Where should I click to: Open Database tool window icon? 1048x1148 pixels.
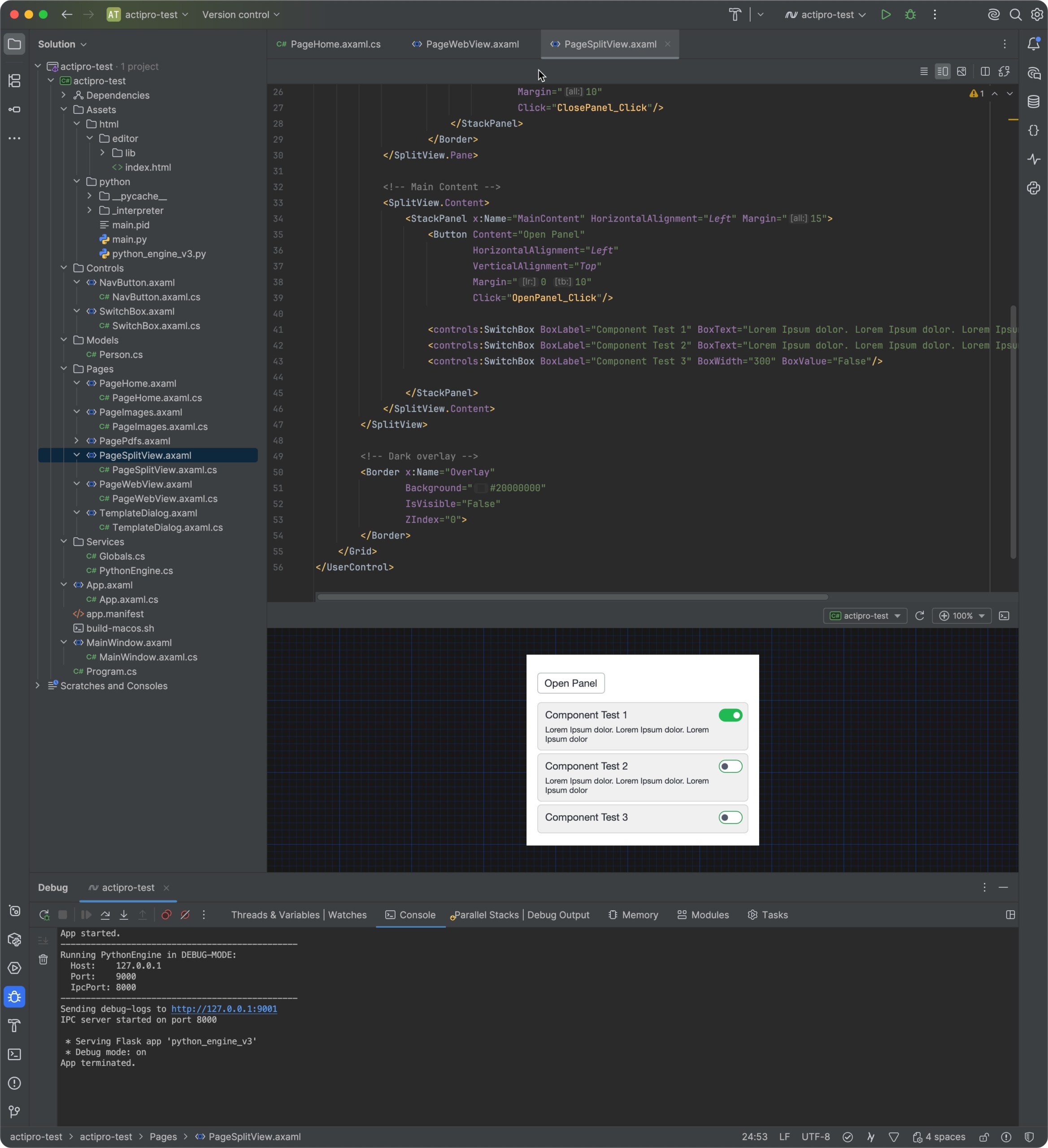[1034, 102]
